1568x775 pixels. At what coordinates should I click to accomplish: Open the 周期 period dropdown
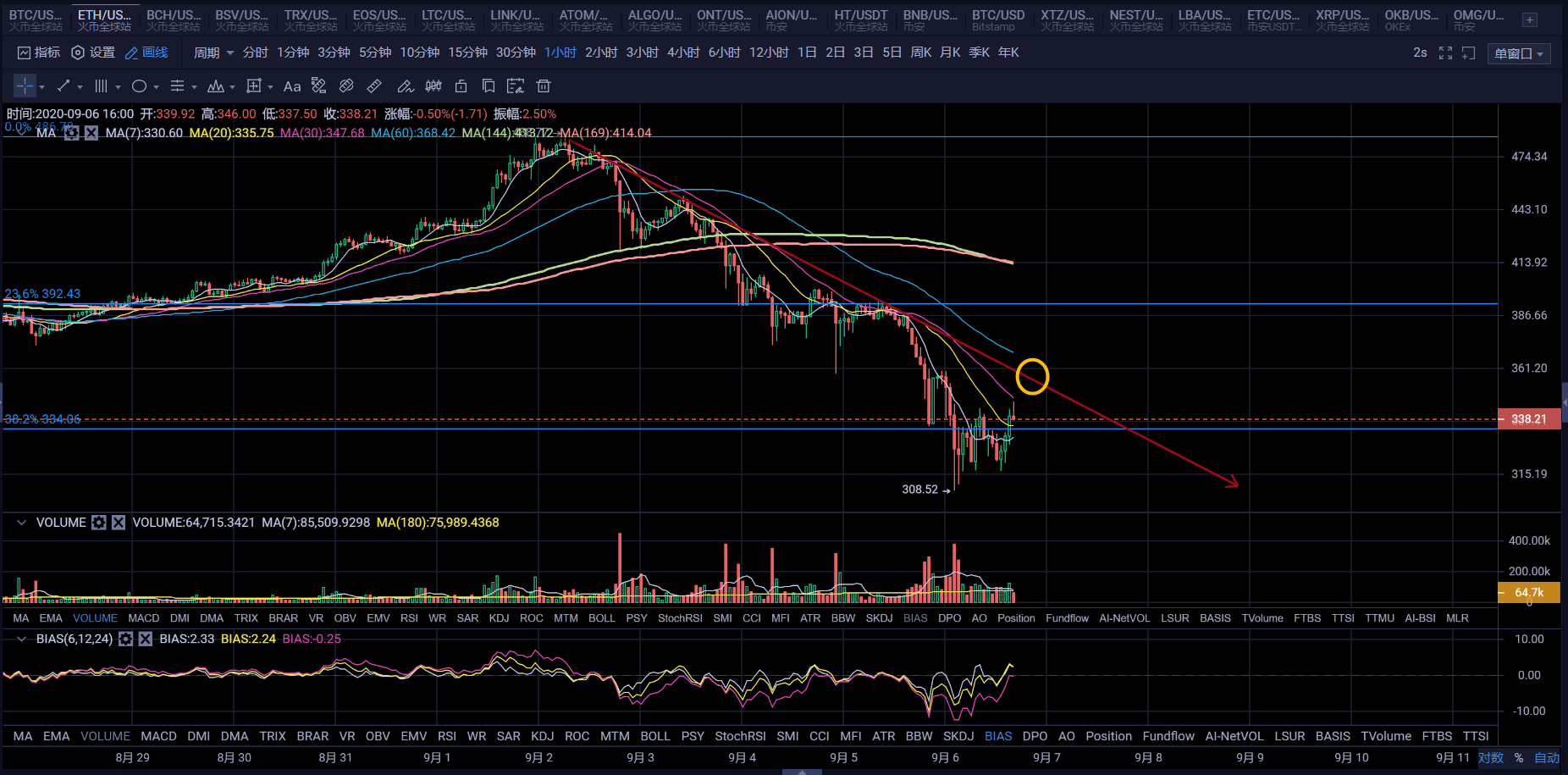coord(213,53)
